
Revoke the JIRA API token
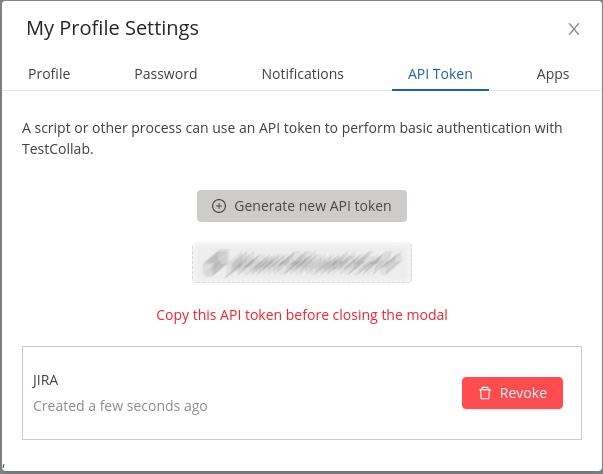pyautogui.click(x=512, y=393)
